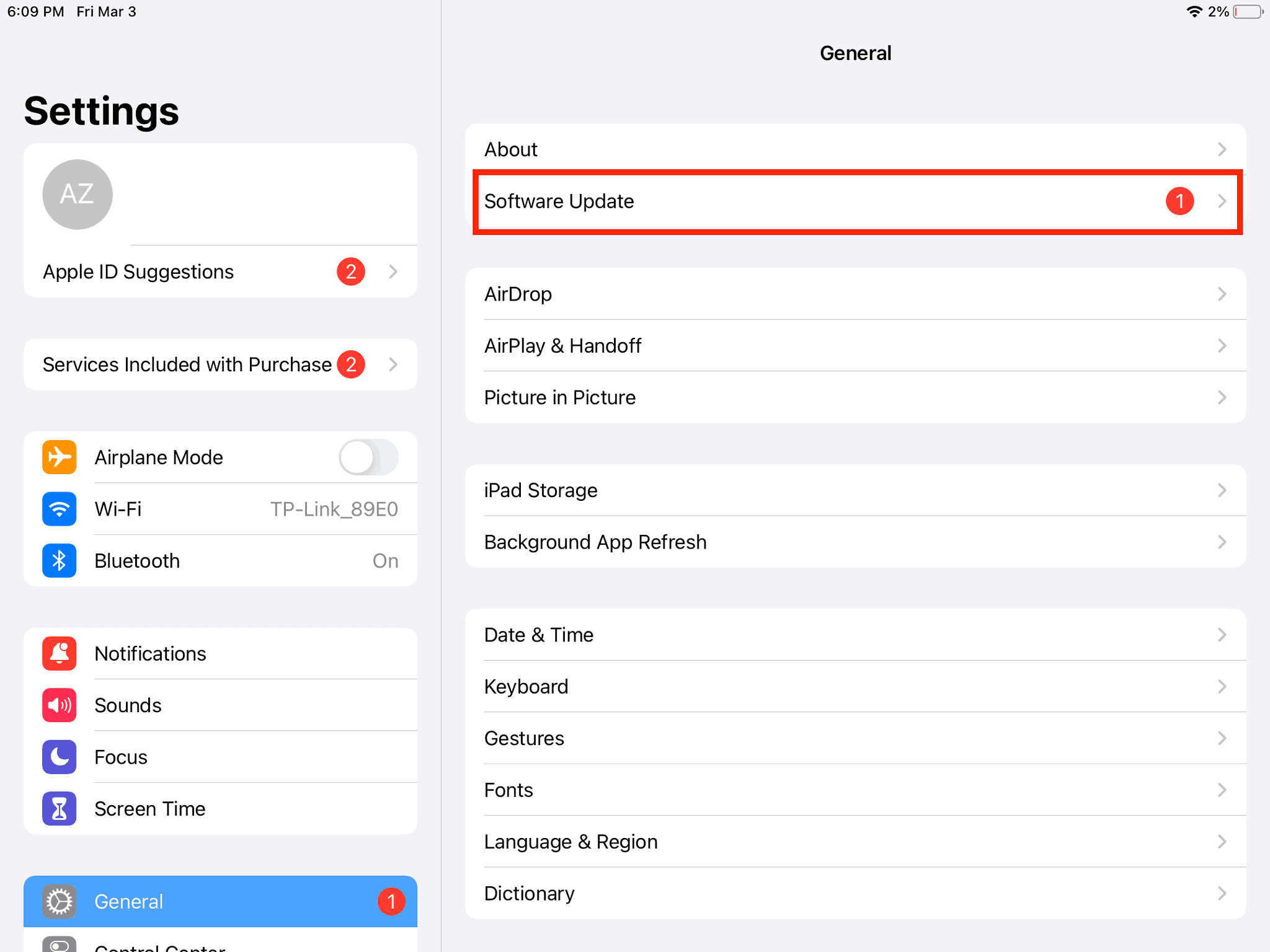Open Notifications via the bell icon
The image size is (1270, 952).
pyautogui.click(x=59, y=653)
